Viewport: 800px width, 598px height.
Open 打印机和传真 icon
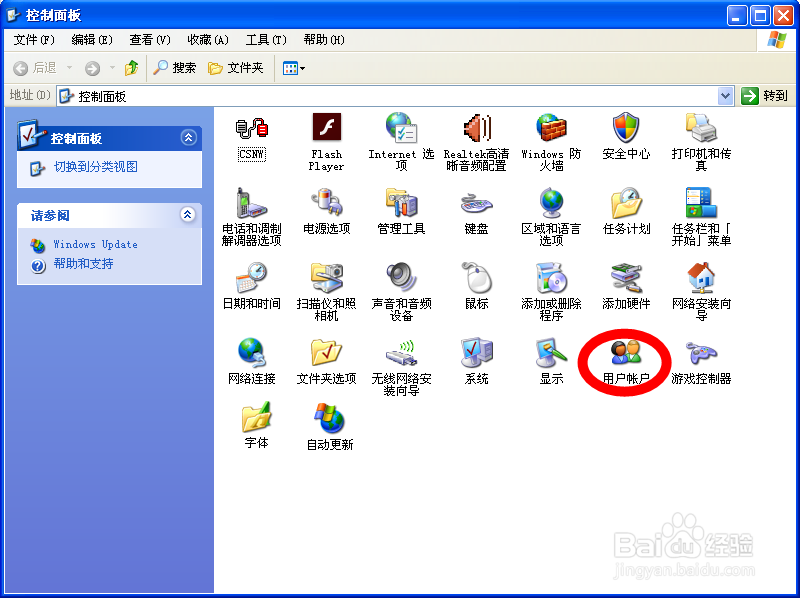coord(701,128)
